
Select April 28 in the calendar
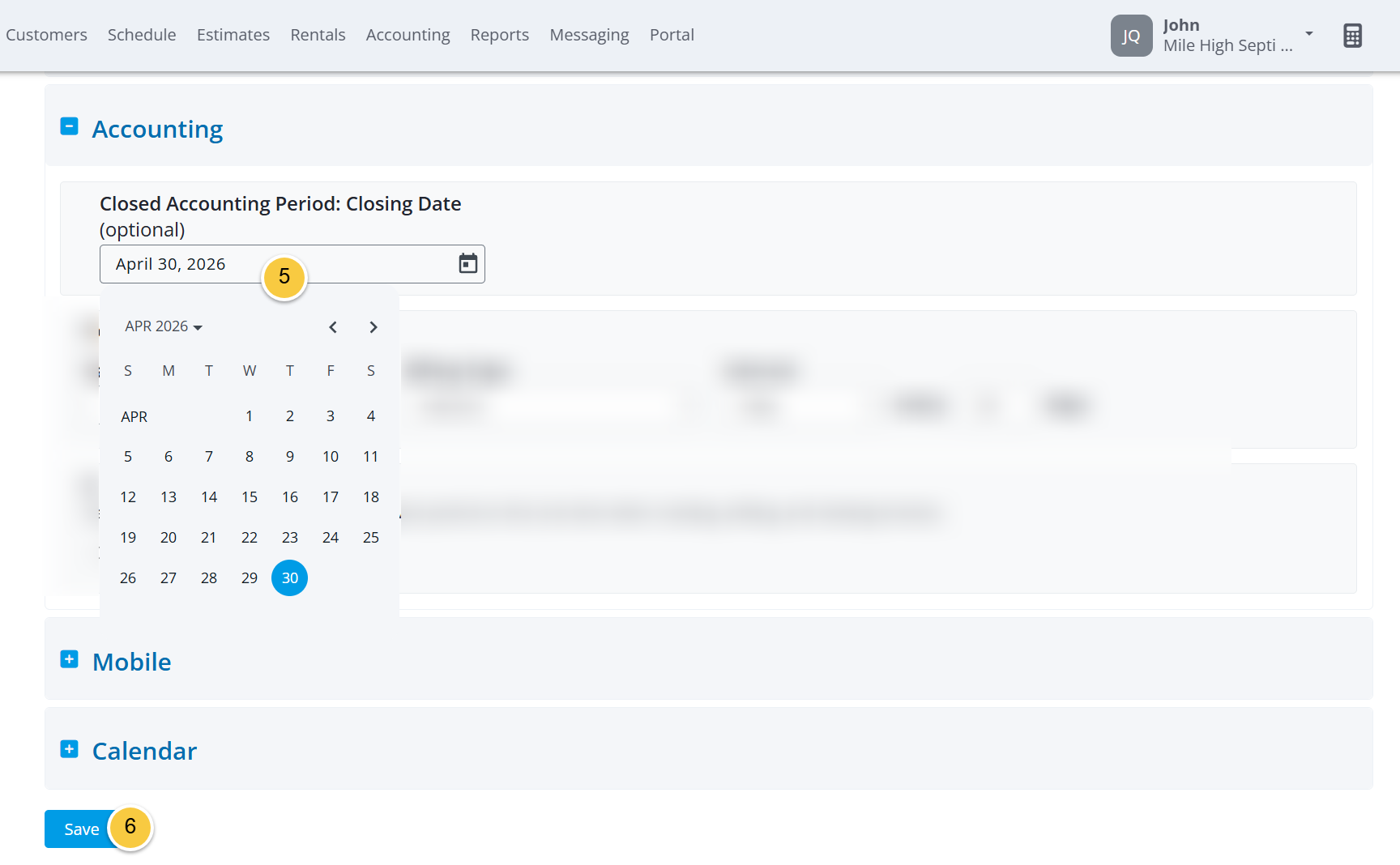coord(209,578)
